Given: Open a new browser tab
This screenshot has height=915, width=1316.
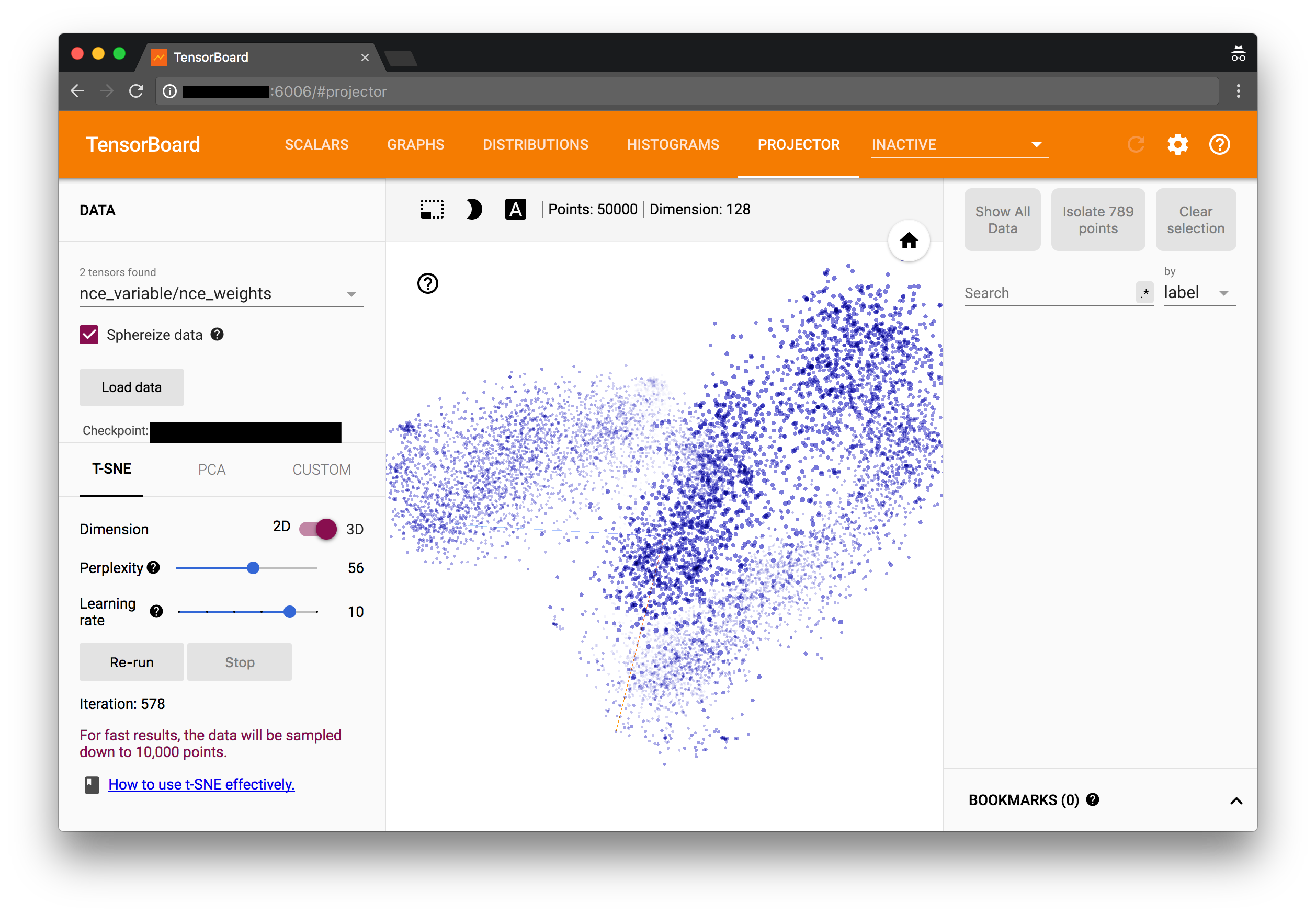Looking at the screenshot, I should 401,58.
